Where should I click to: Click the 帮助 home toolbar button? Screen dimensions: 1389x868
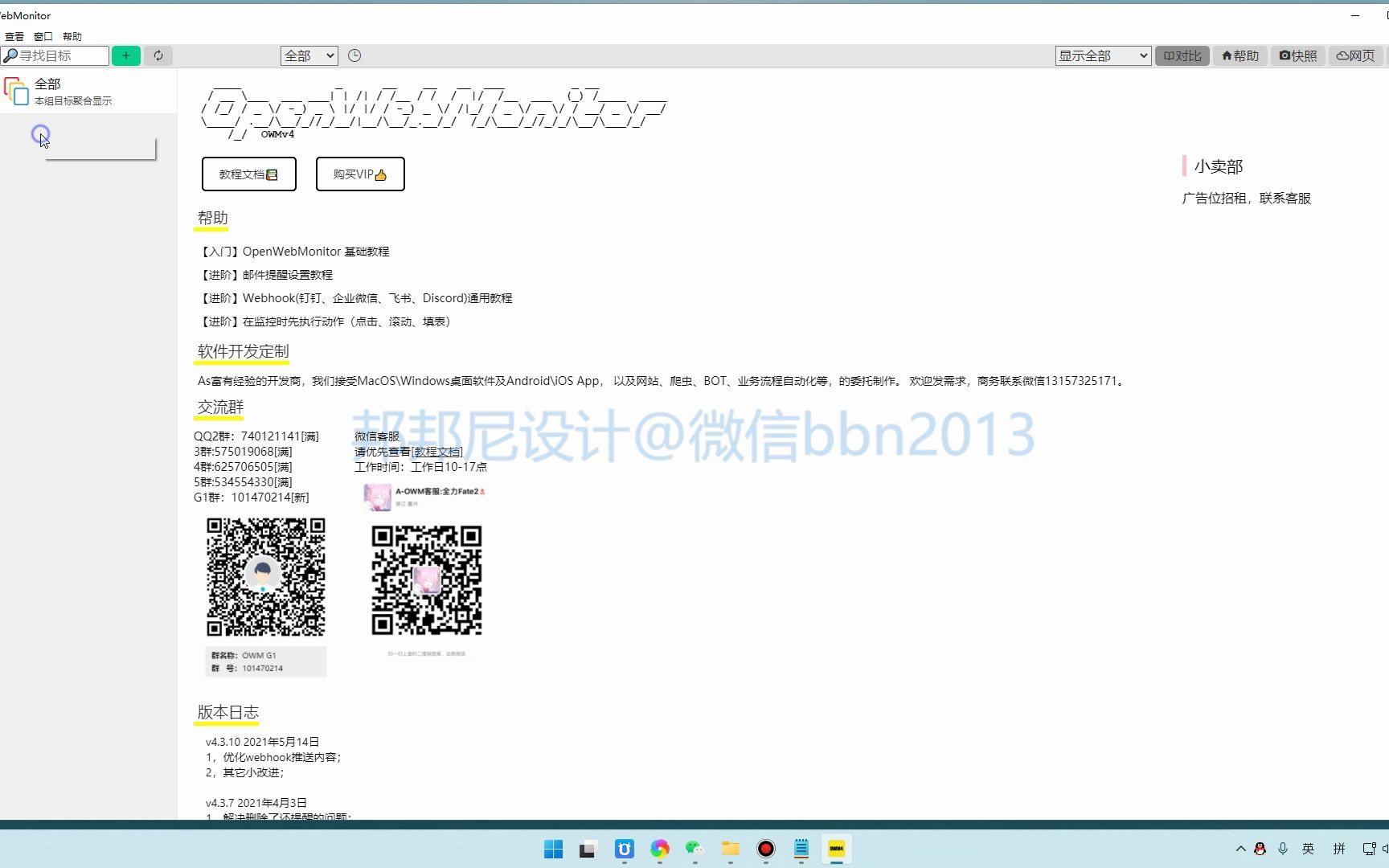[x=1240, y=55]
